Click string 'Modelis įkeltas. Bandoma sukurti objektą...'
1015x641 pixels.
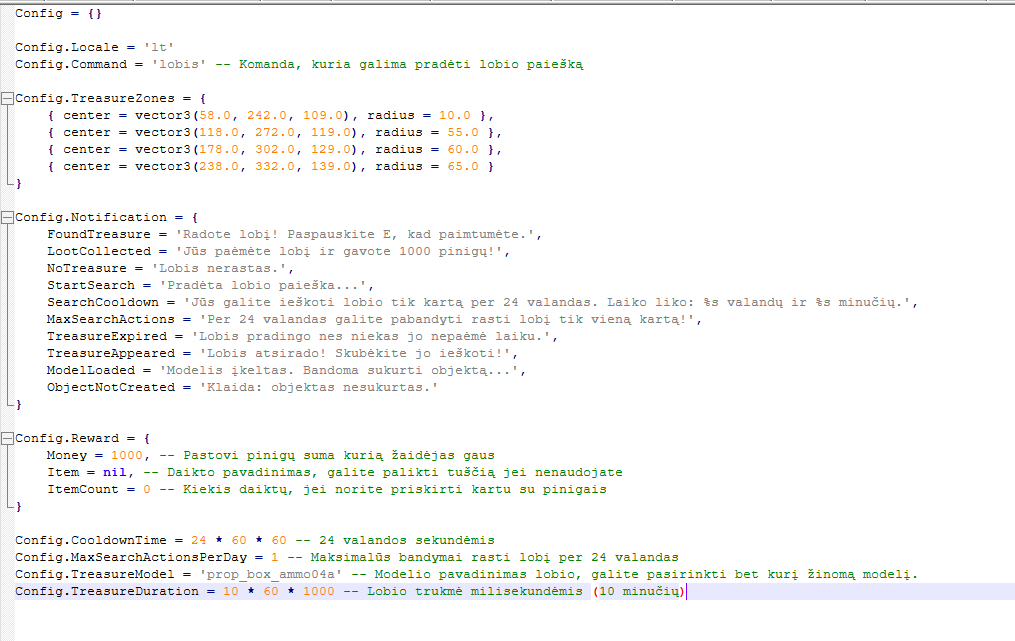pyautogui.click(x=339, y=370)
